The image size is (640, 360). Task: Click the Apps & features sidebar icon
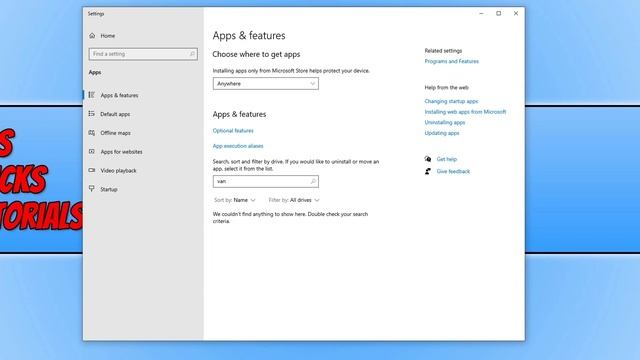tap(92, 95)
